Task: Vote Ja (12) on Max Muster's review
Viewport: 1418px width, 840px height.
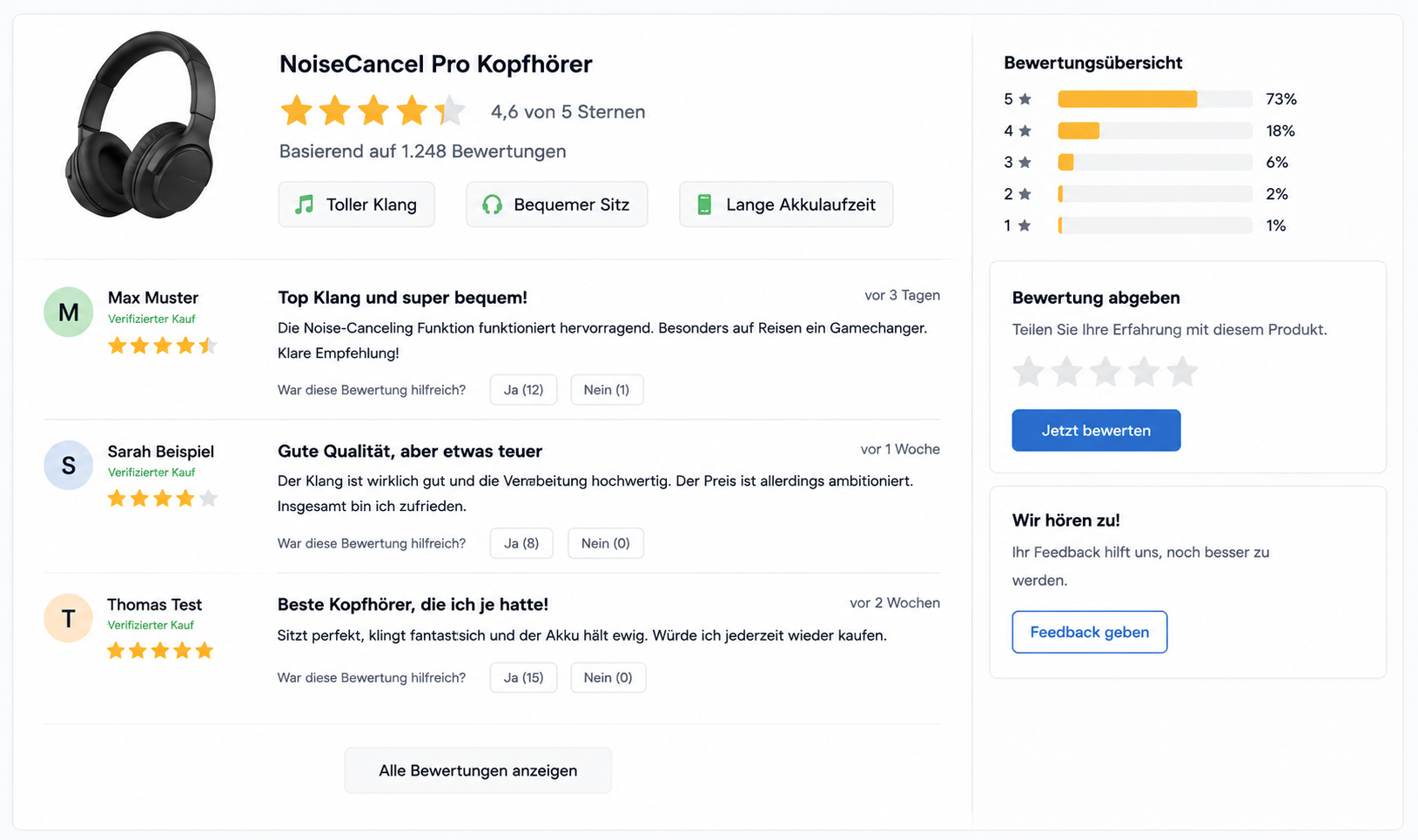Action: 523,390
